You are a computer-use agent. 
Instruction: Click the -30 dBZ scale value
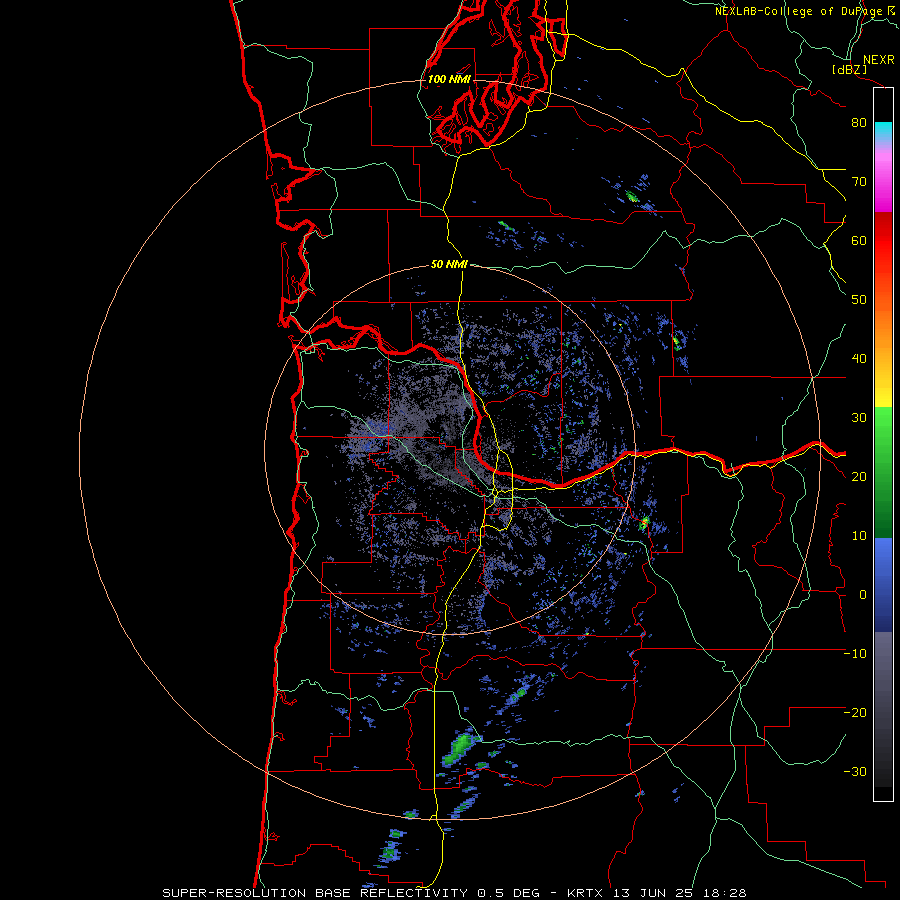pyautogui.click(x=855, y=771)
